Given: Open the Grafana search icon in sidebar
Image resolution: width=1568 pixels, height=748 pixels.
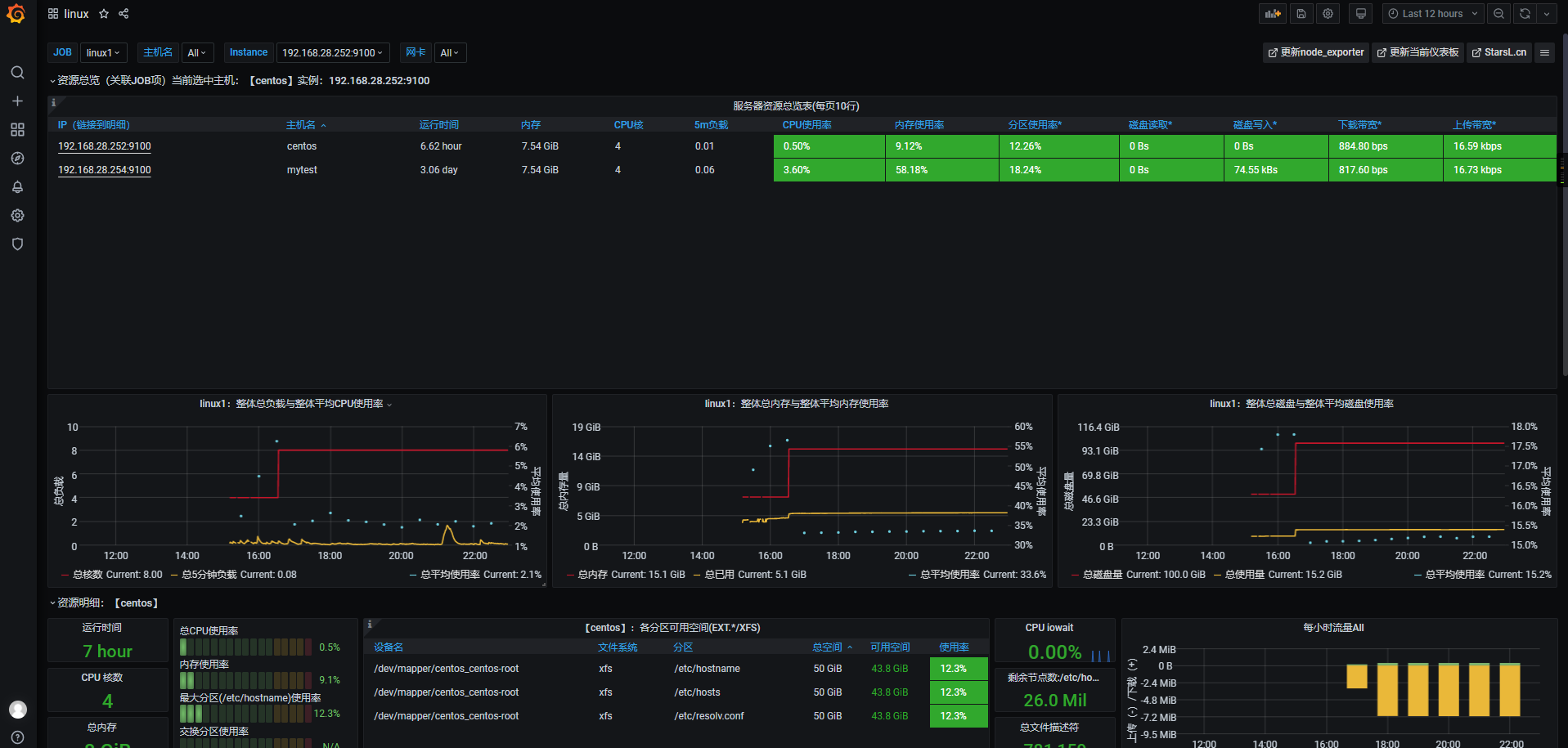Looking at the screenshot, I should click(17, 73).
